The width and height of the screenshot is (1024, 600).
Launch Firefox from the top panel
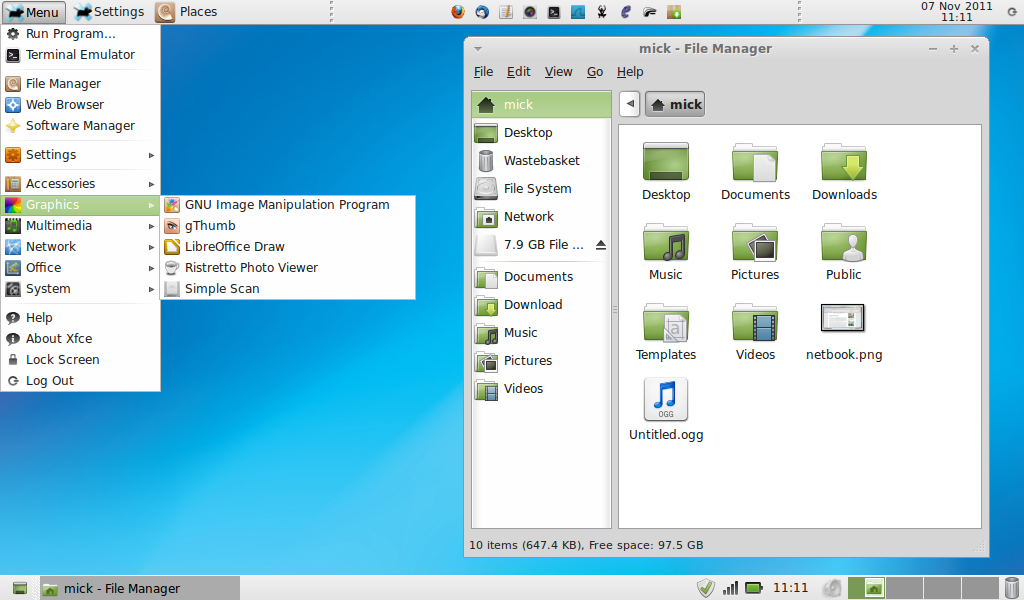click(x=458, y=12)
